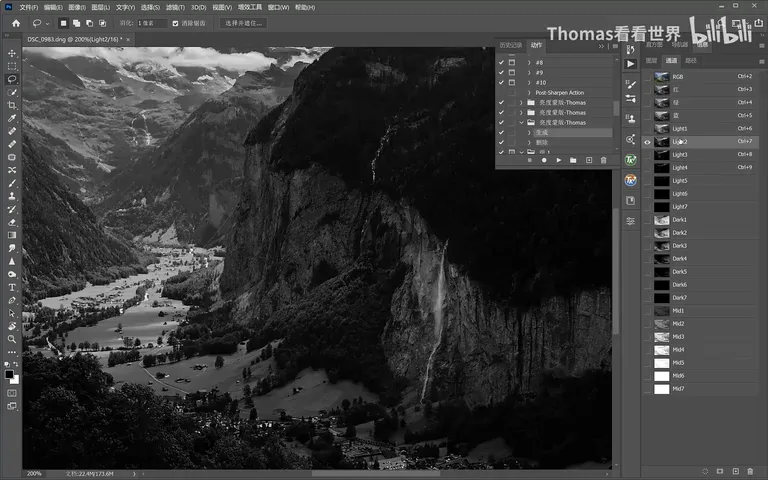Select the Path Selection arrow tool
This screenshot has height=480, width=768.
click(x=12, y=313)
